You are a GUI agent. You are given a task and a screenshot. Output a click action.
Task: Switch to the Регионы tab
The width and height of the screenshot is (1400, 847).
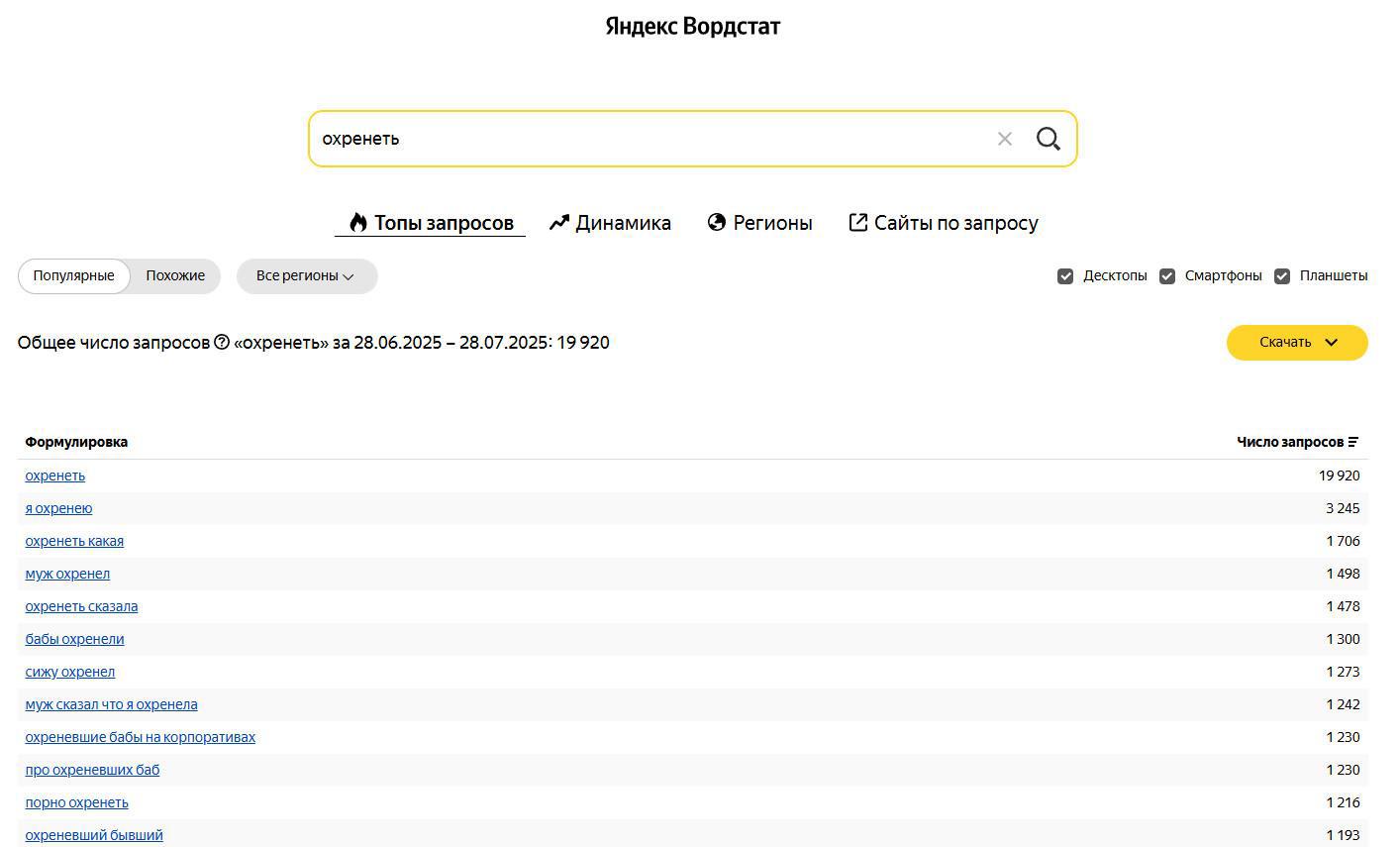tap(771, 223)
